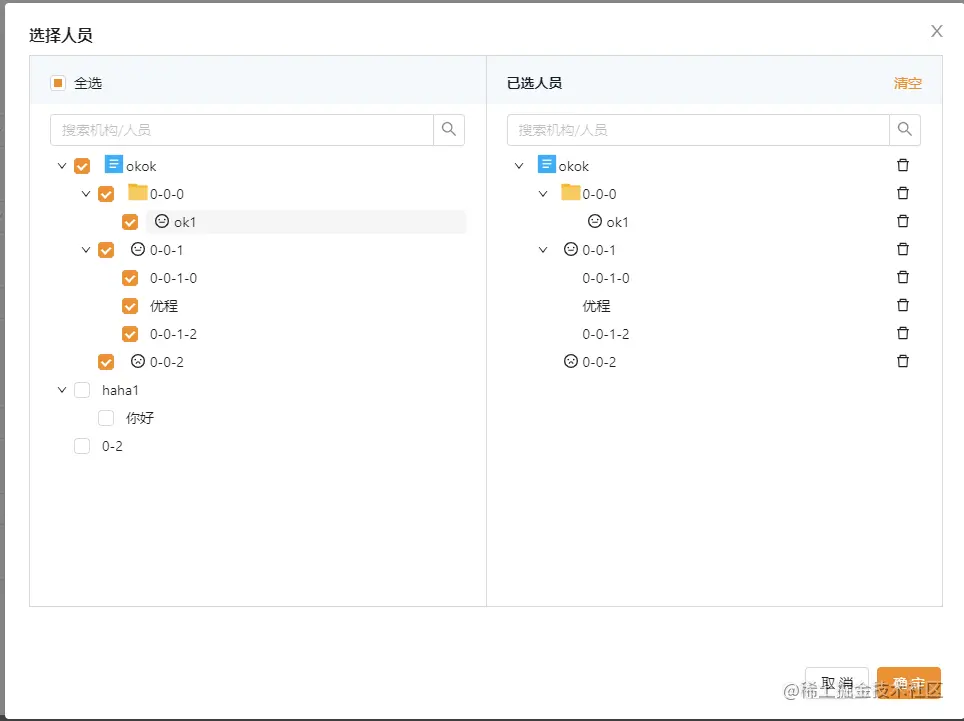964x721 pixels.
Task: Delete 0-0-1-0 from selected list
Action: click(x=903, y=277)
